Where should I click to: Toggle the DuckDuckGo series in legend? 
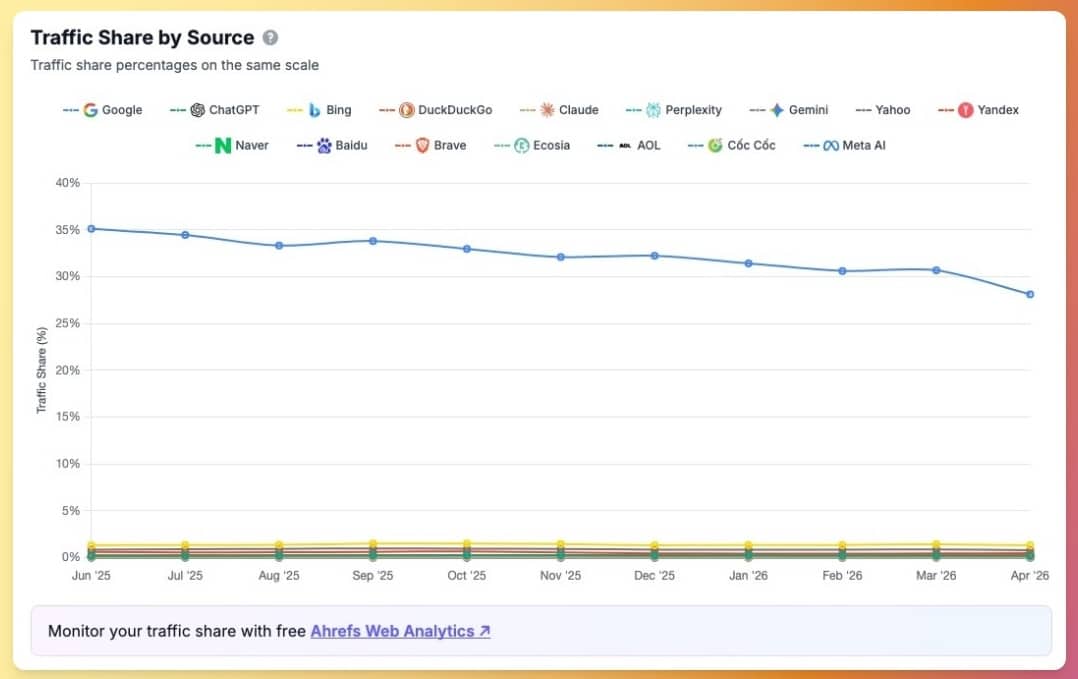[435, 110]
